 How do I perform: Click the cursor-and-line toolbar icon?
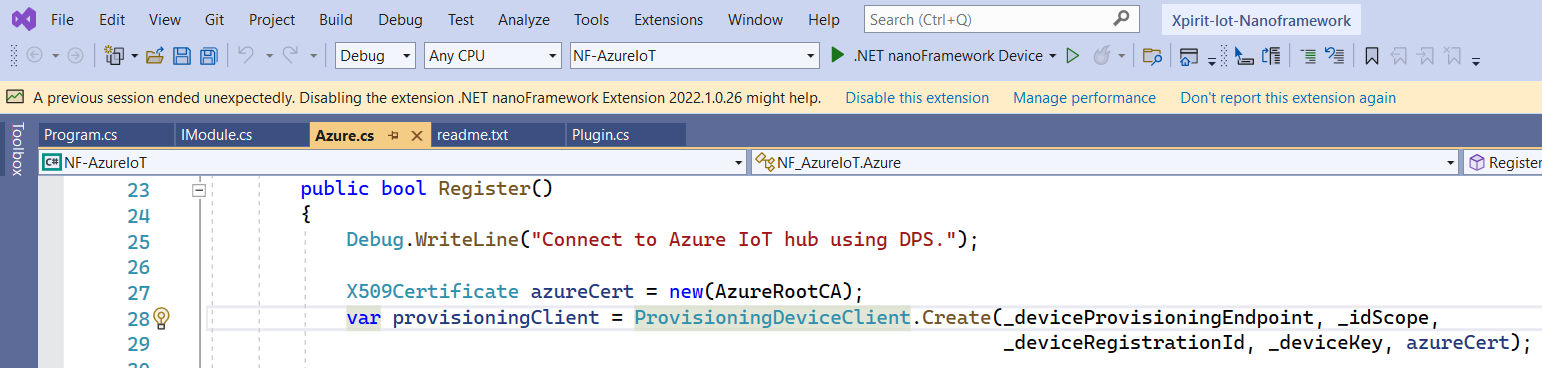pos(1245,56)
